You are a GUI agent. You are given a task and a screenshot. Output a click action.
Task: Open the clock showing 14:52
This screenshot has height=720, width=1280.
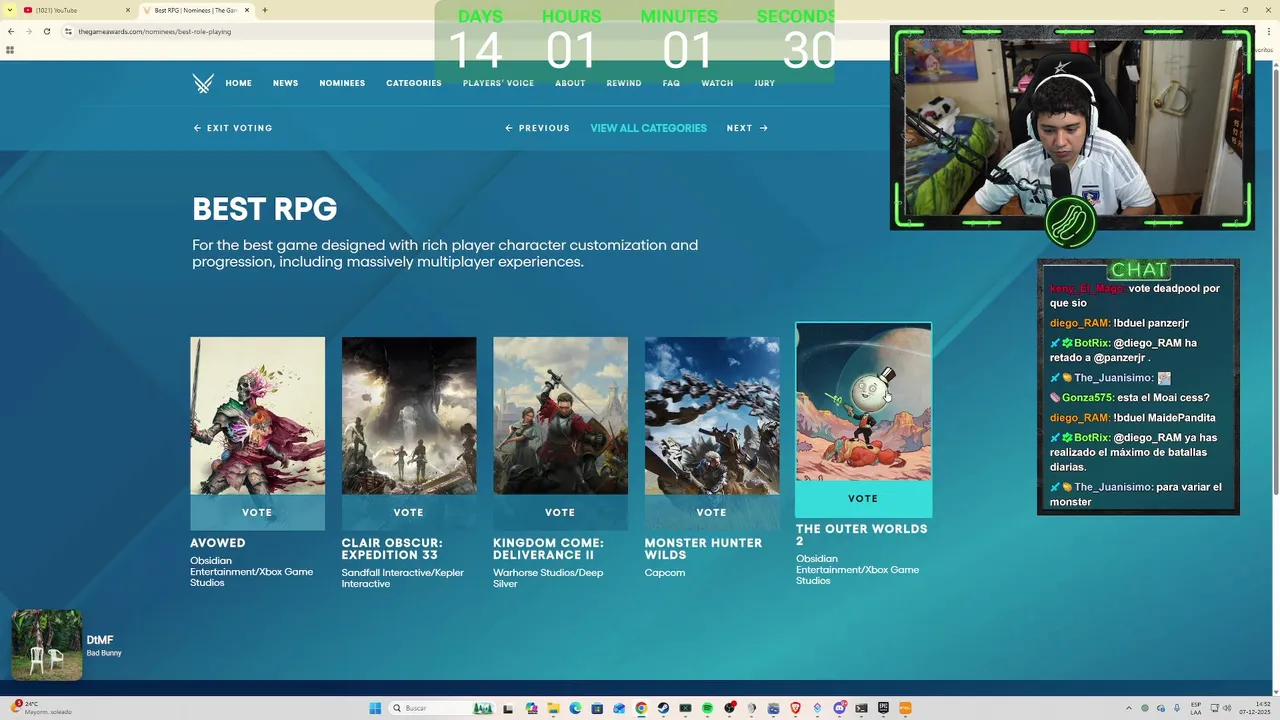point(1255,708)
